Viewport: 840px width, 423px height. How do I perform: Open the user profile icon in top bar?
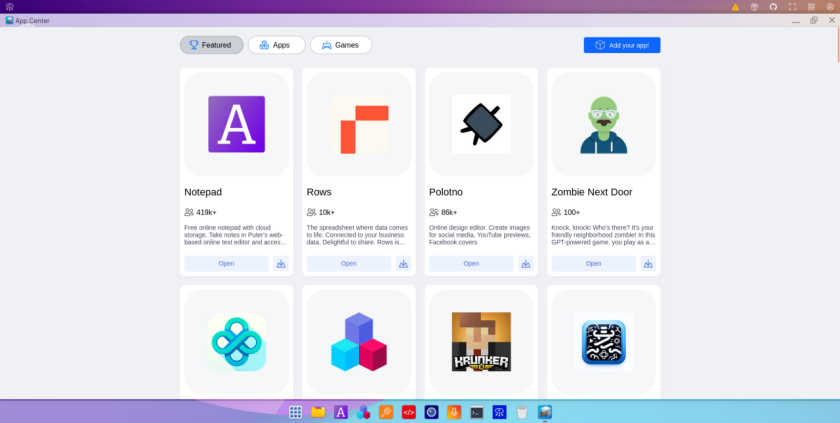tap(830, 7)
